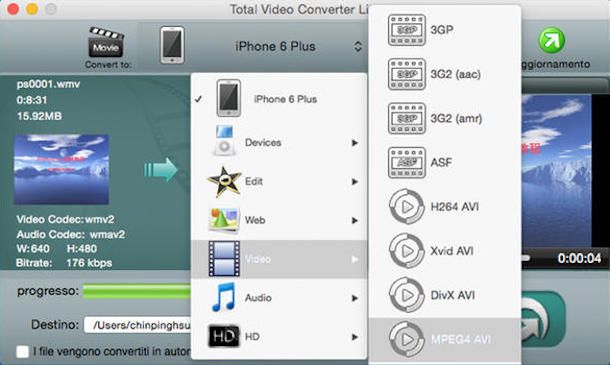Choose DivX AVI format
Viewport: 610px width, 365px height.
pyautogui.click(x=445, y=295)
